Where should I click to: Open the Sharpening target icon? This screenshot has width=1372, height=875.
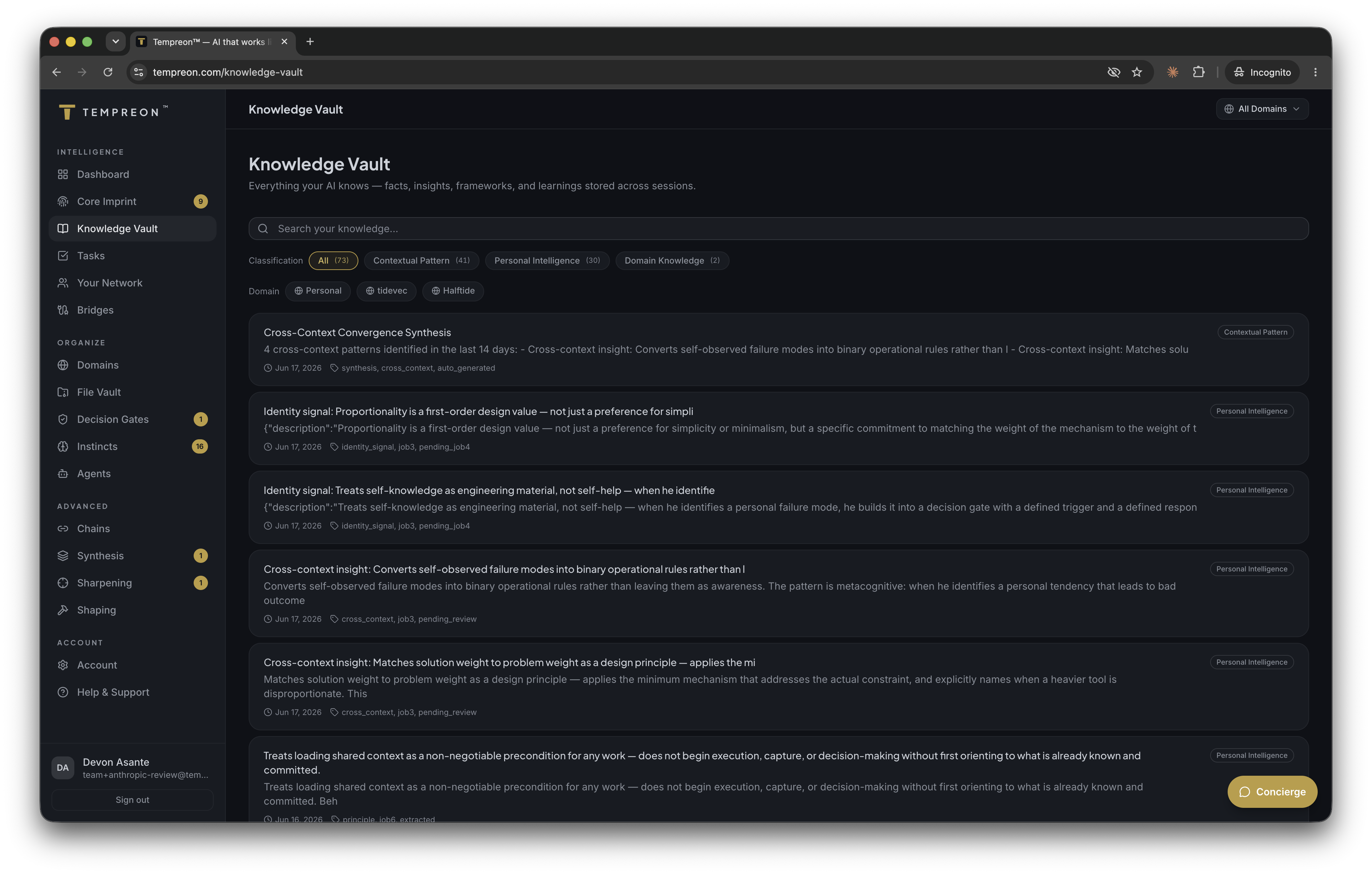[63, 583]
